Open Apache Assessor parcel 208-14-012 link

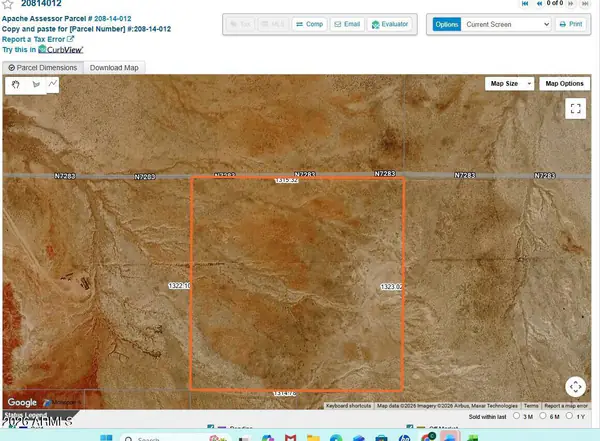tap(112, 18)
